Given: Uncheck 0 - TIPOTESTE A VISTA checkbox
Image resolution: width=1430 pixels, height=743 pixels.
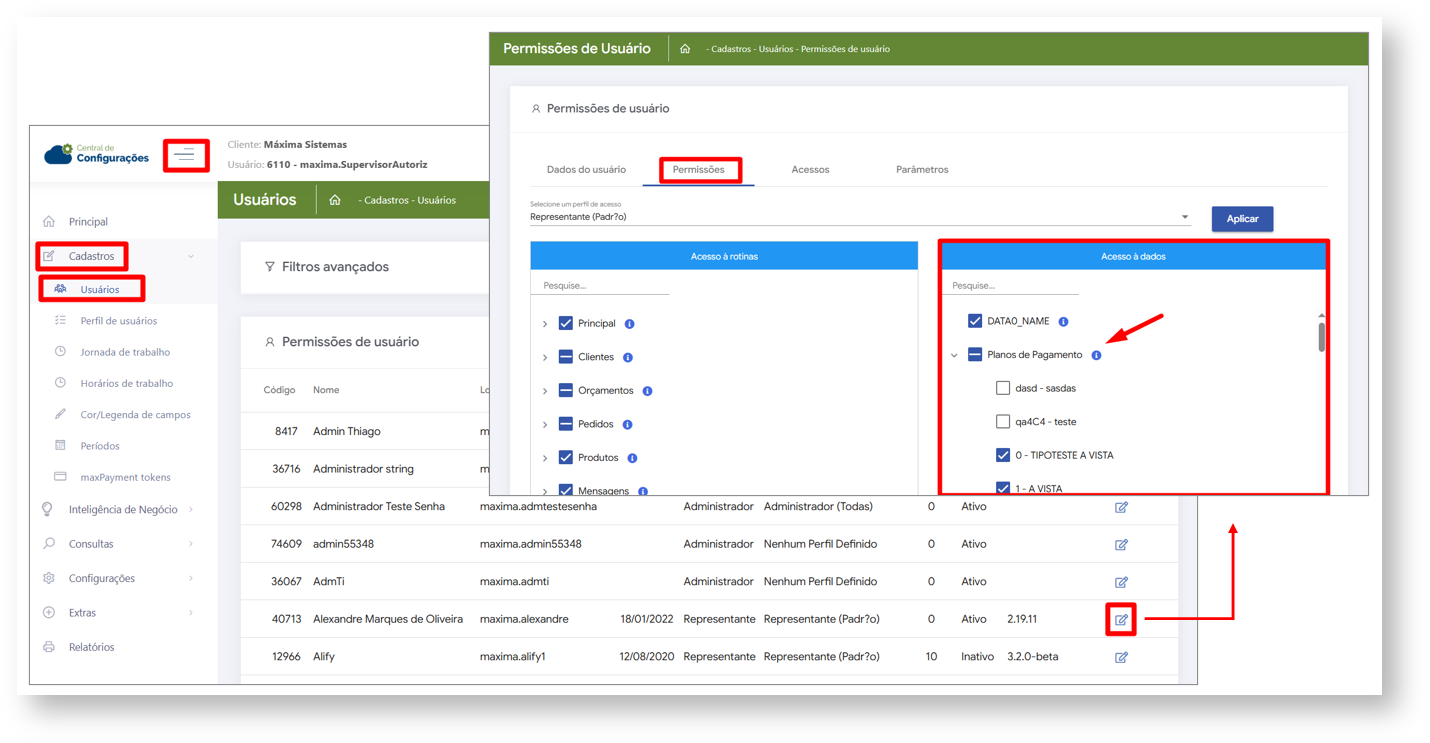Looking at the screenshot, I should point(1003,455).
